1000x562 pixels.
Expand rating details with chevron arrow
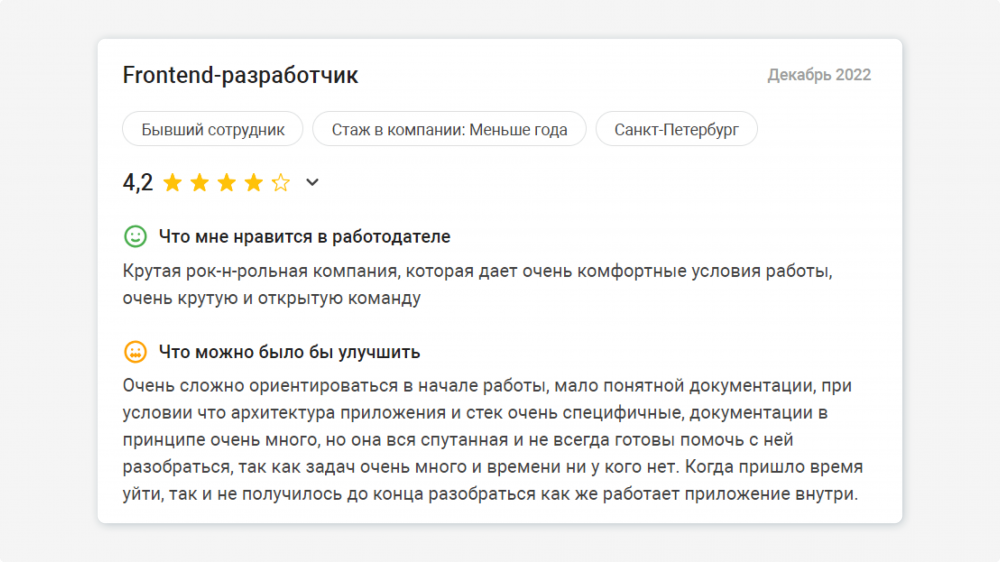pyautogui.click(x=312, y=182)
